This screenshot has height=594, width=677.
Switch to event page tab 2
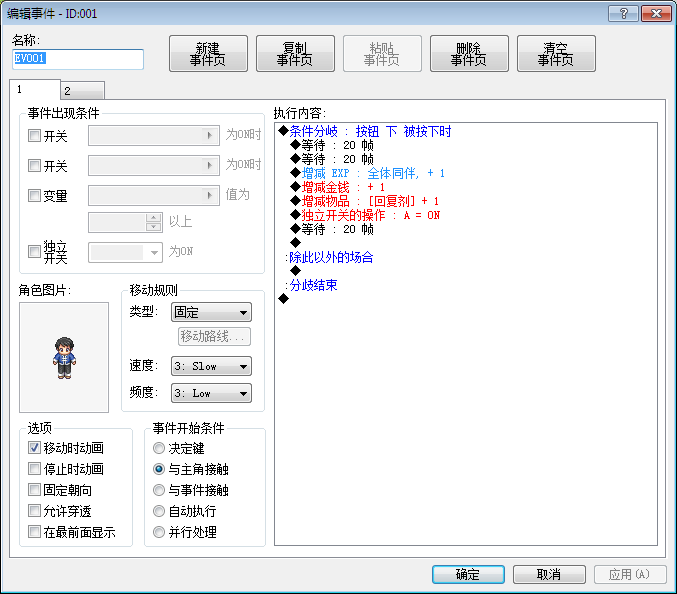(x=82, y=91)
